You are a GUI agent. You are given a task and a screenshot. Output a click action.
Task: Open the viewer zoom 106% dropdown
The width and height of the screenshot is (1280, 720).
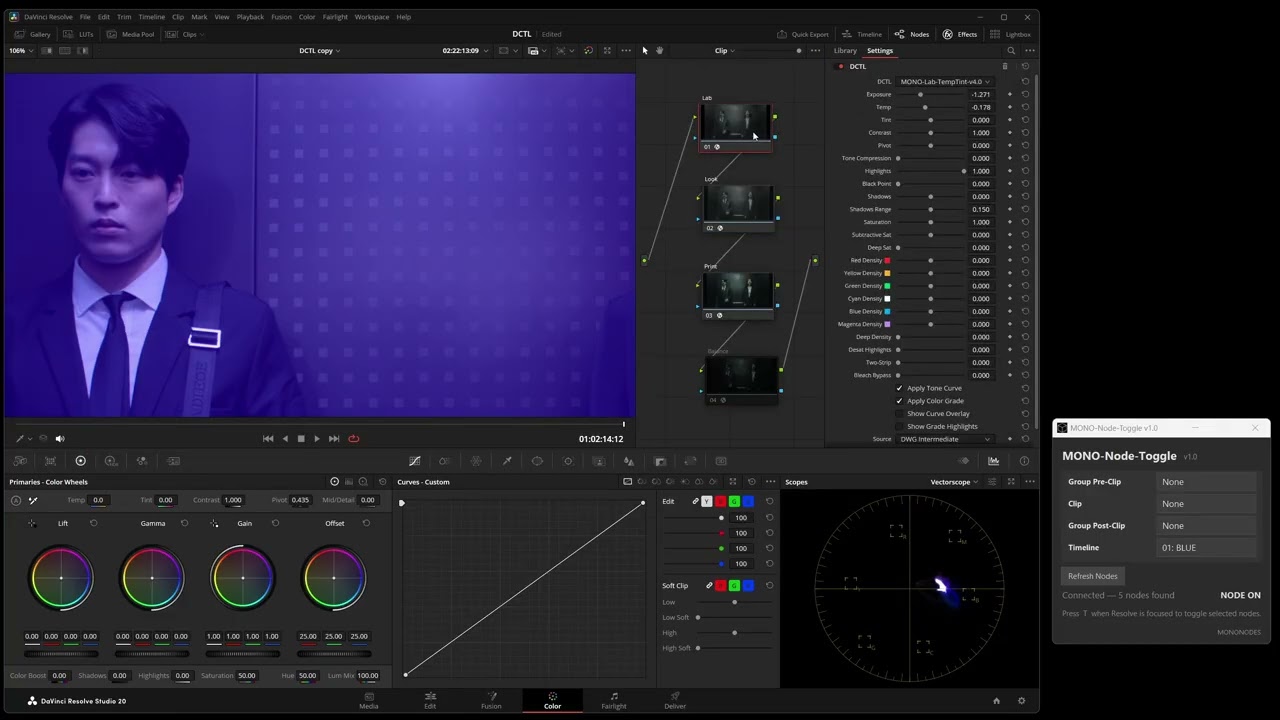click(x=21, y=50)
